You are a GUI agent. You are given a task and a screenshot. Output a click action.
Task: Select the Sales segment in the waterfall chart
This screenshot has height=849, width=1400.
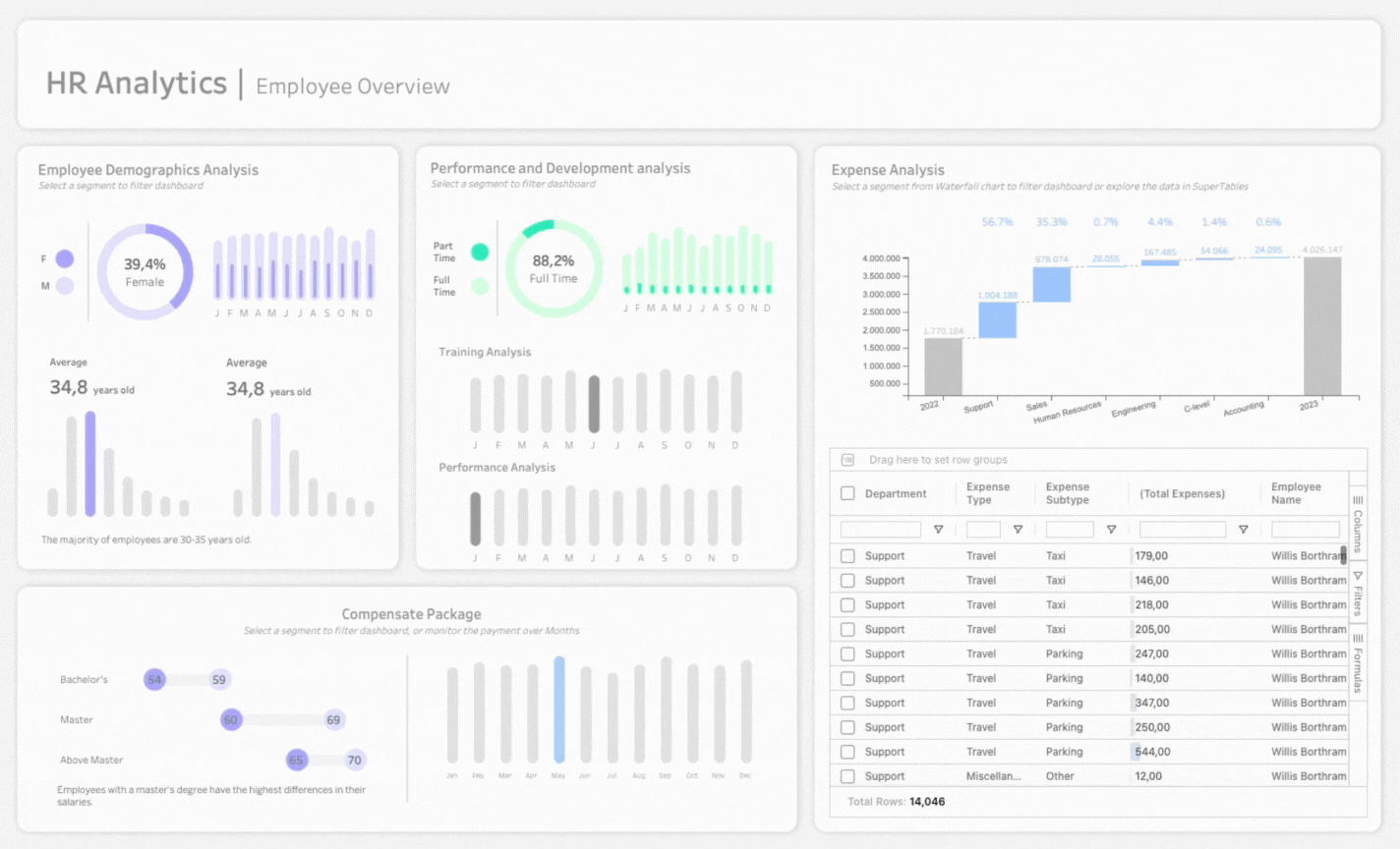coord(1052,283)
